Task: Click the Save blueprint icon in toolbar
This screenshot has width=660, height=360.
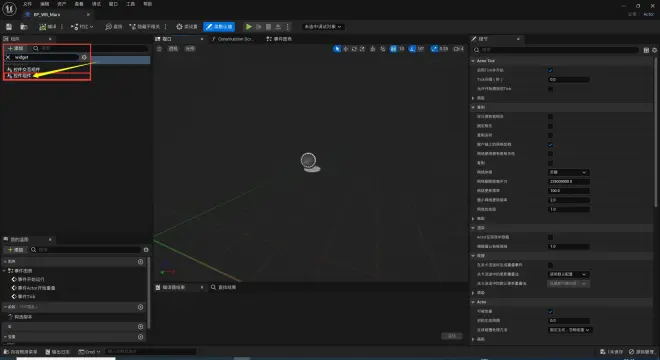Action: 9,27
